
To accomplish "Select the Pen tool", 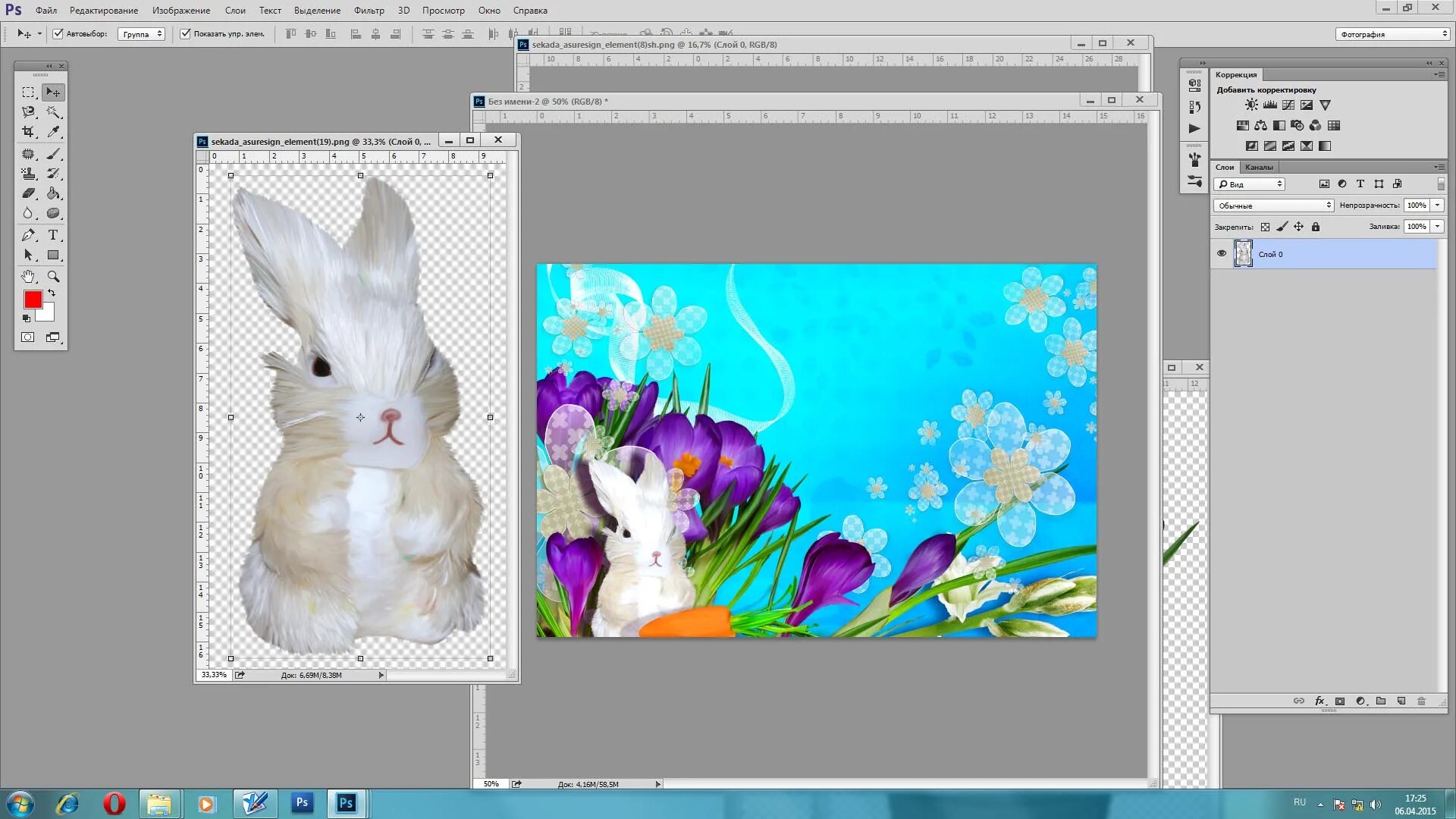I will tap(28, 235).
